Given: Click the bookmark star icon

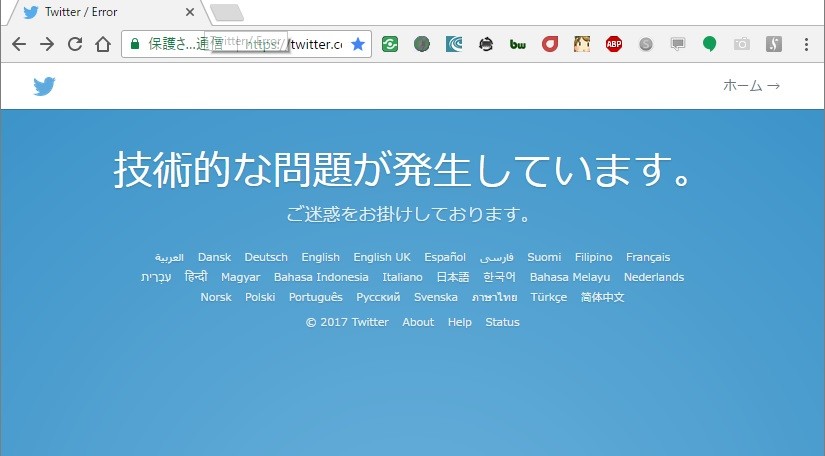Looking at the screenshot, I should pos(358,44).
